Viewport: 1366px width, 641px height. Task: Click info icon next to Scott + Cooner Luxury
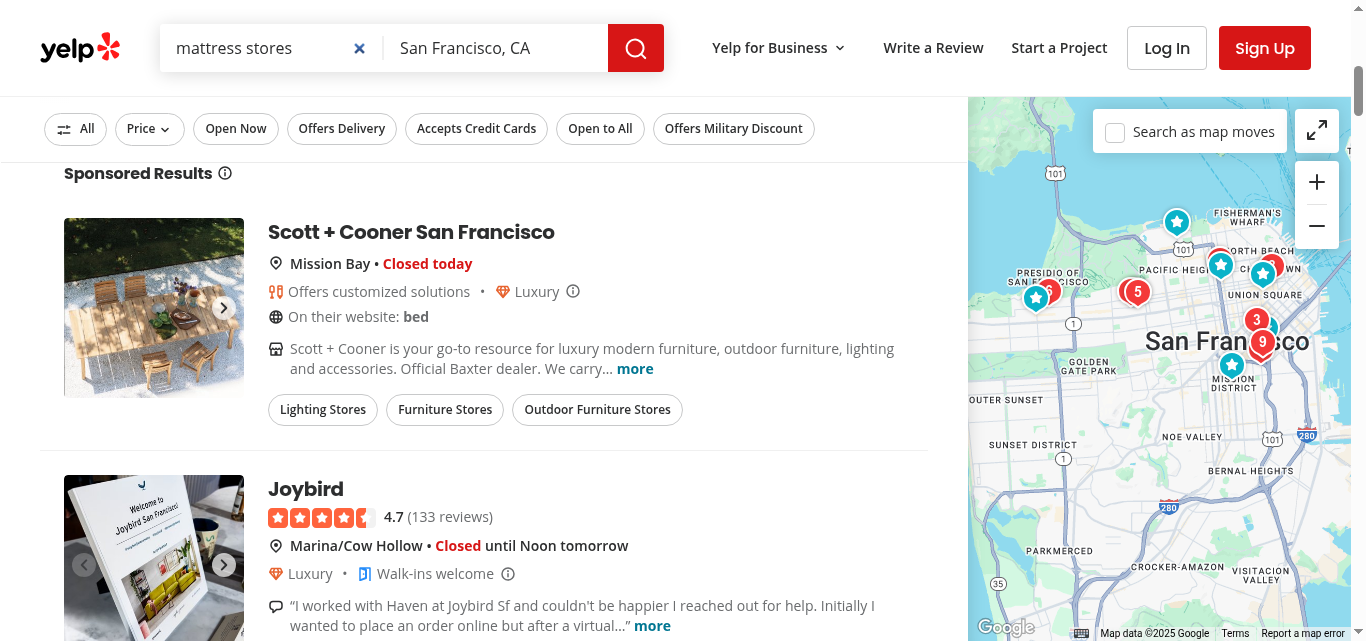573,292
